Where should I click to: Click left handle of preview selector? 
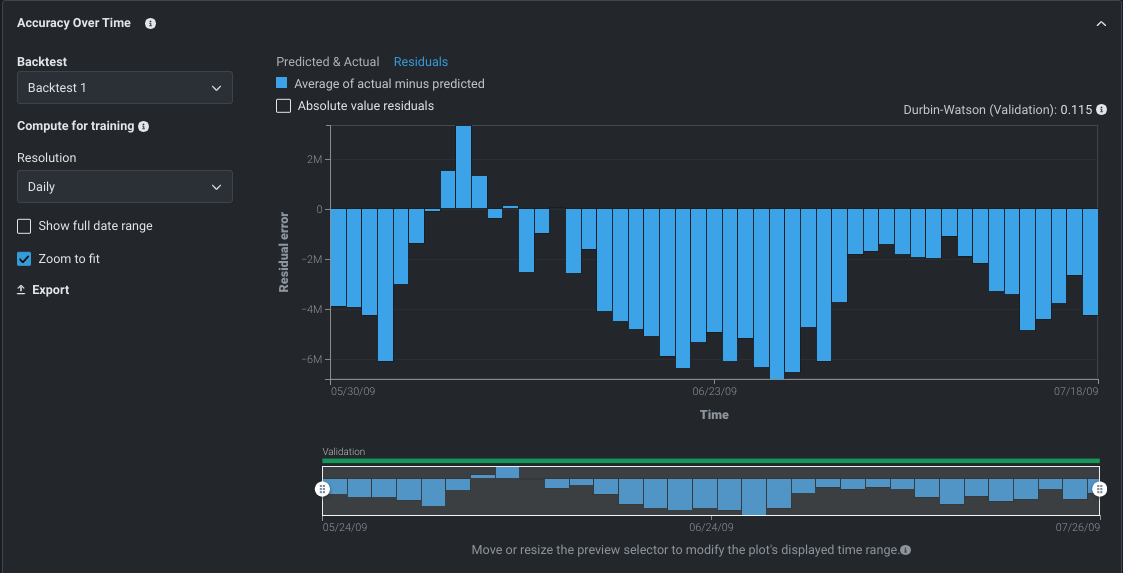pyautogui.click(x=322, y=489)
